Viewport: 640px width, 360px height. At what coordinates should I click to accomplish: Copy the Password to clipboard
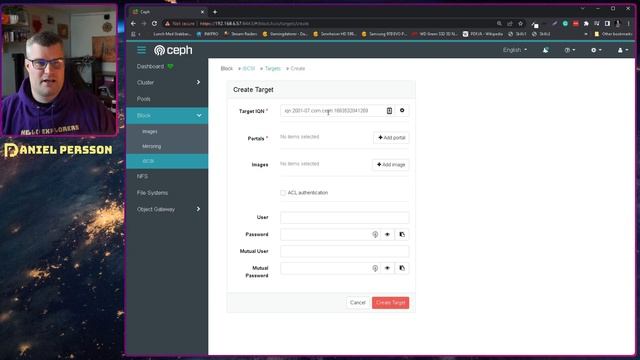coord(402,234)
